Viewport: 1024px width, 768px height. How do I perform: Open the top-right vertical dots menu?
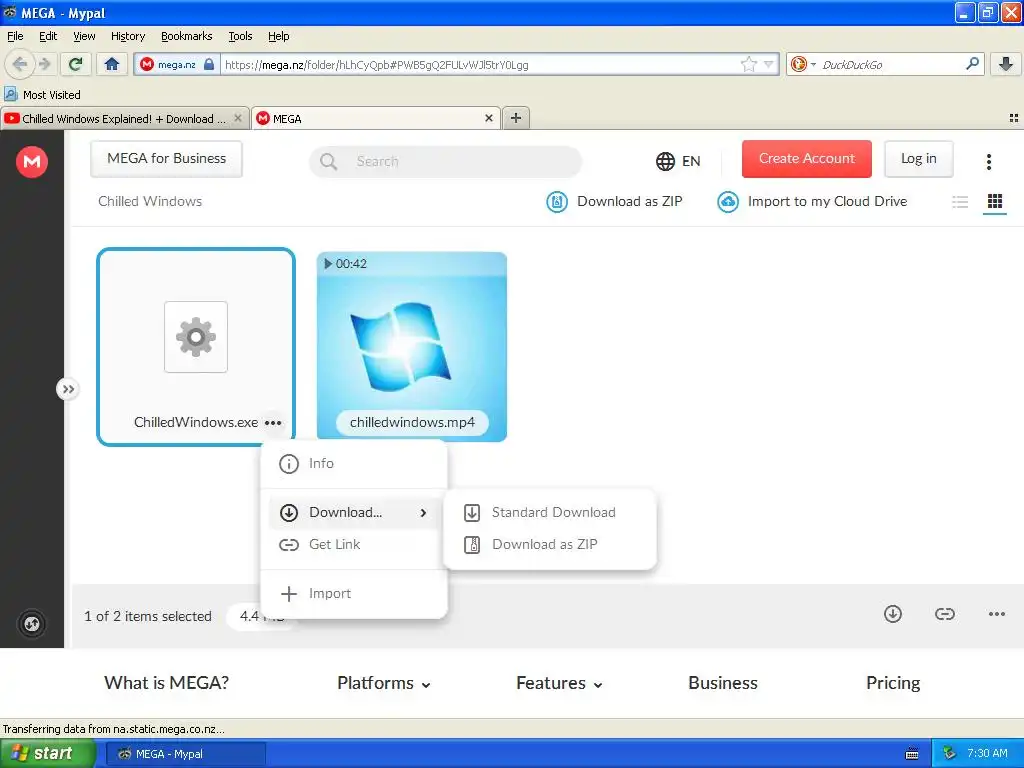[989, 161]
